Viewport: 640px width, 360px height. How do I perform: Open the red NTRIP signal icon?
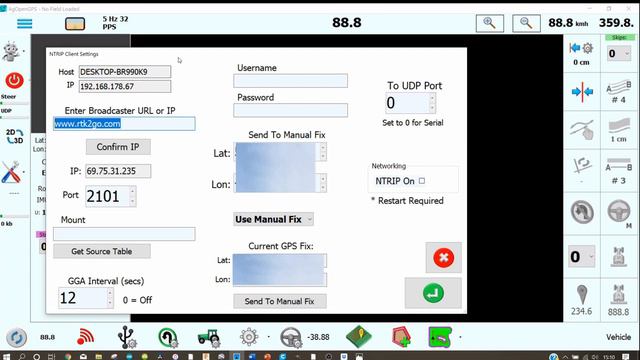[85, 337]
